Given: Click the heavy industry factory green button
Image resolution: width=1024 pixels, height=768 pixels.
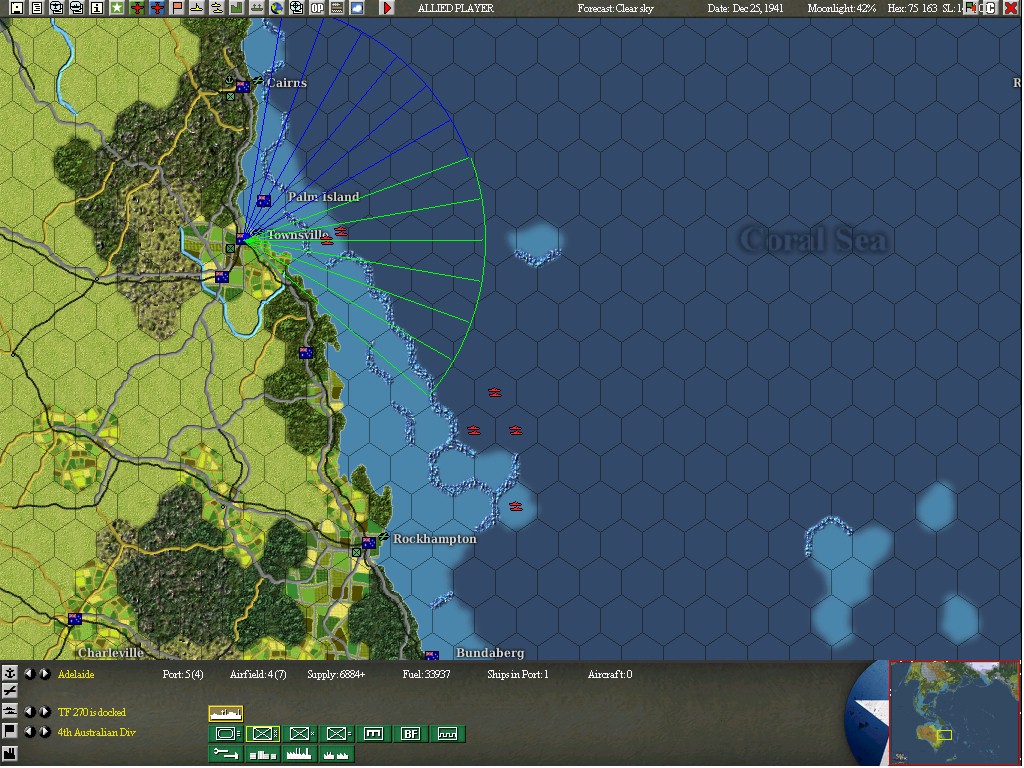Looking at the screenshot, I should coord(300,754).
